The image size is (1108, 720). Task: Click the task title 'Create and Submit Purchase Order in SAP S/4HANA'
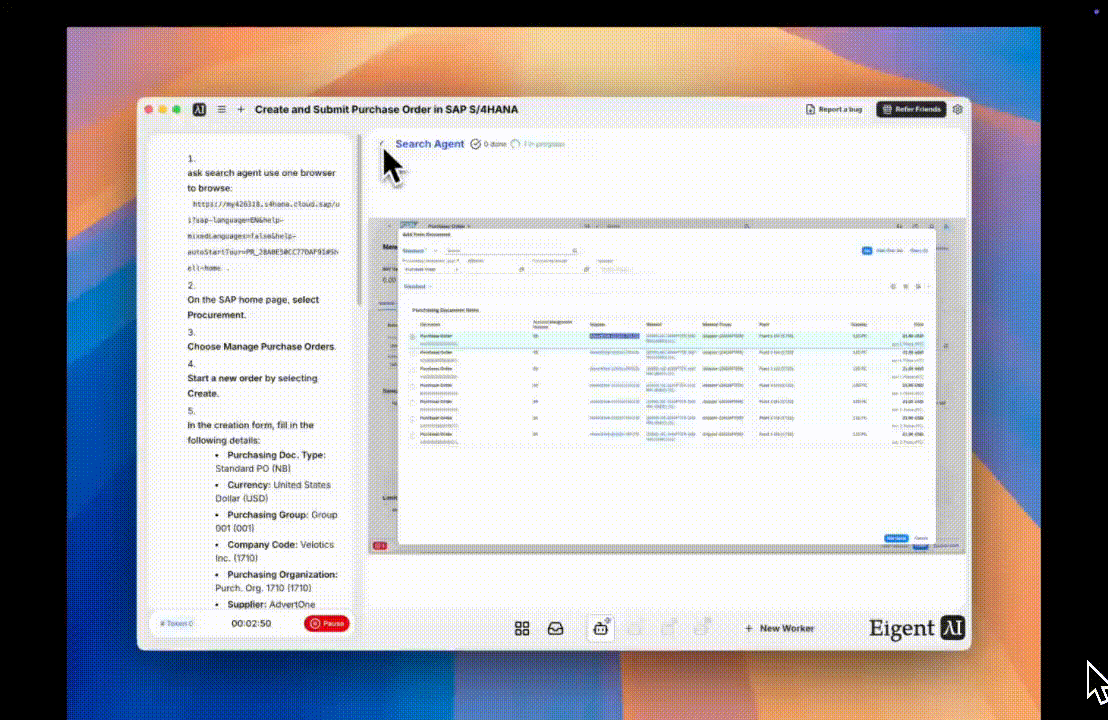387,110
